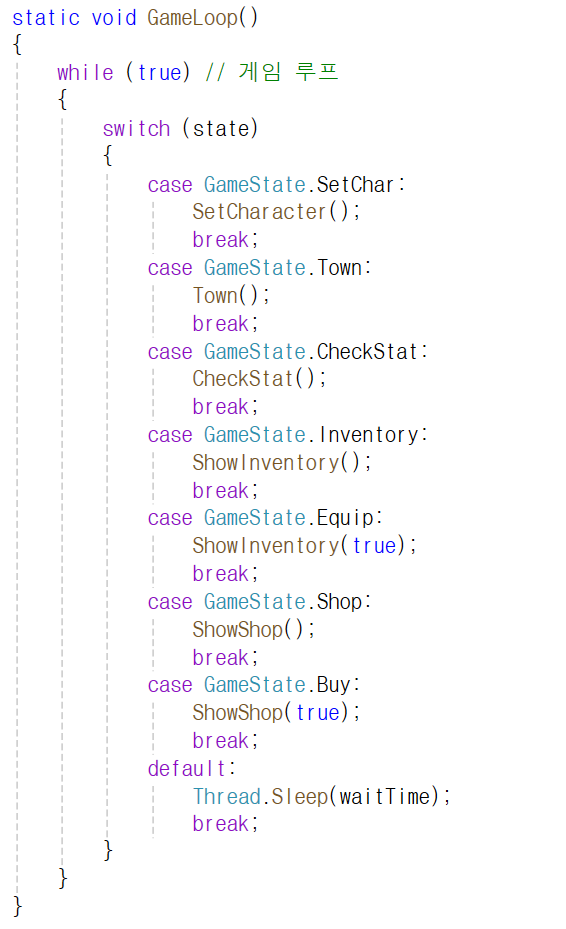Click GameState.Equip case label

click(289, 518)
